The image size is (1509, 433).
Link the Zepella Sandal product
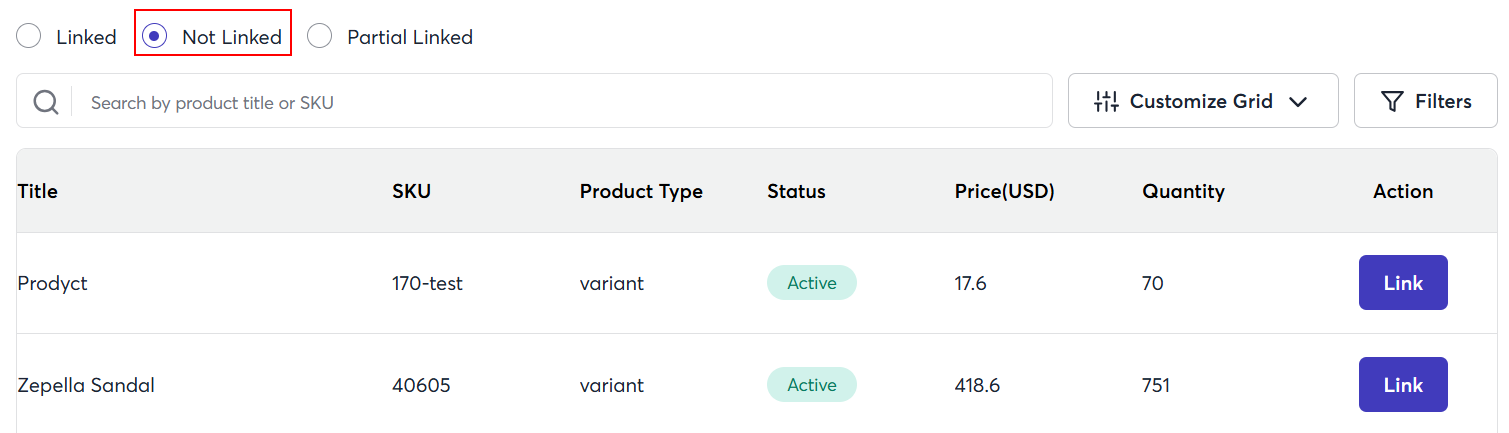coord(1402,385)
